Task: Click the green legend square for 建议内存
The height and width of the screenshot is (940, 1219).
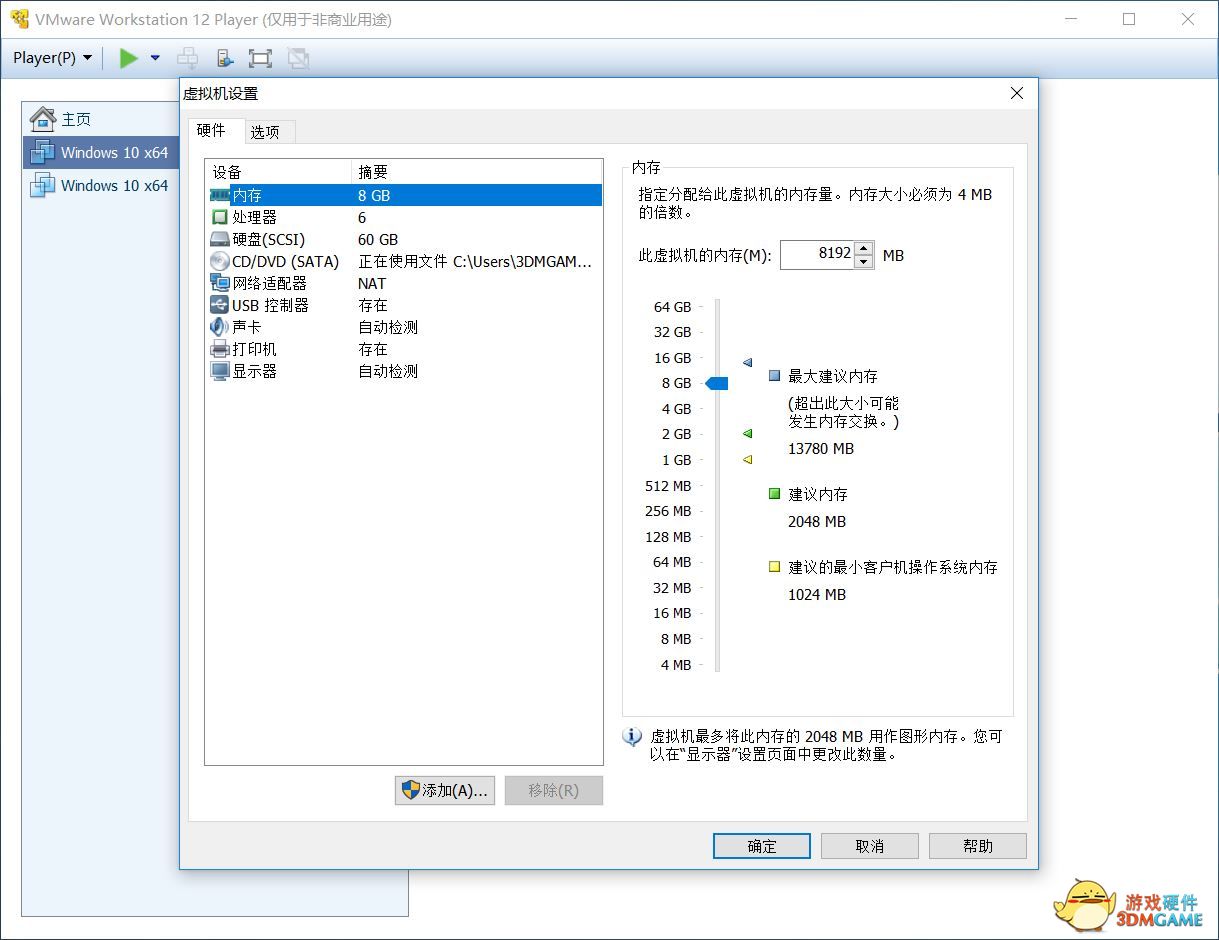Action: (x=774, y=494)
